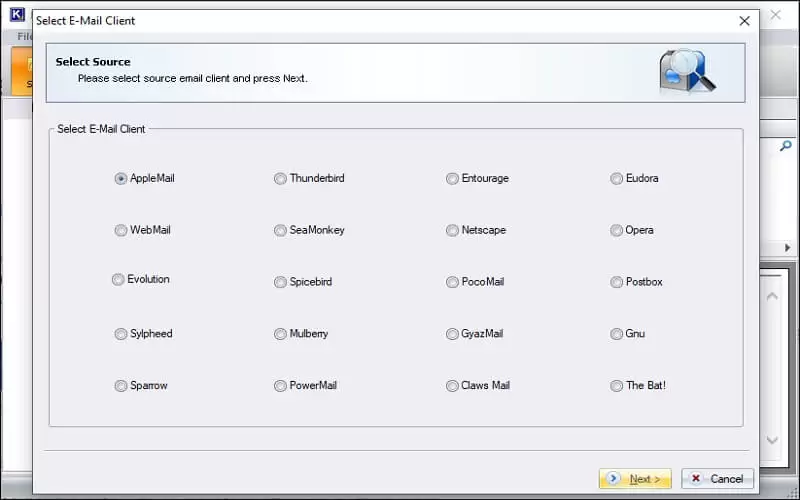Click the Cancel button

click(717, 479)
